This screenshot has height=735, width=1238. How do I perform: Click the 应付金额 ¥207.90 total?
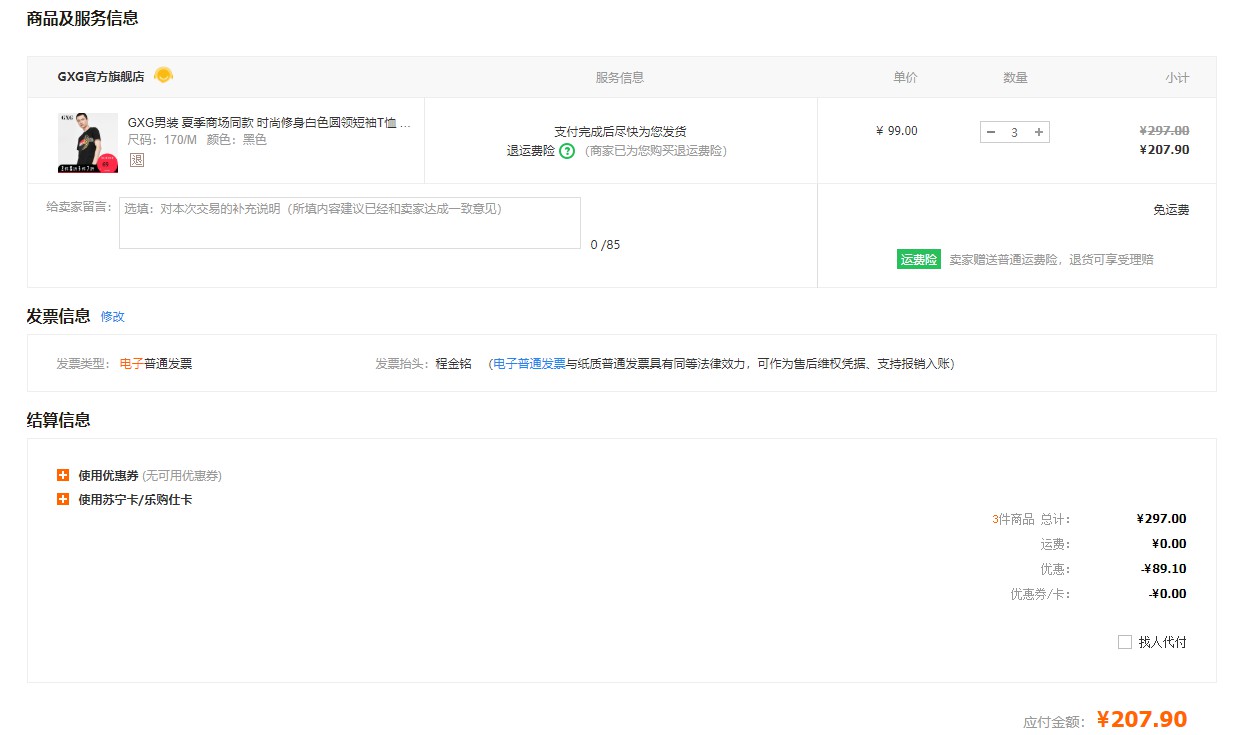1141,720
